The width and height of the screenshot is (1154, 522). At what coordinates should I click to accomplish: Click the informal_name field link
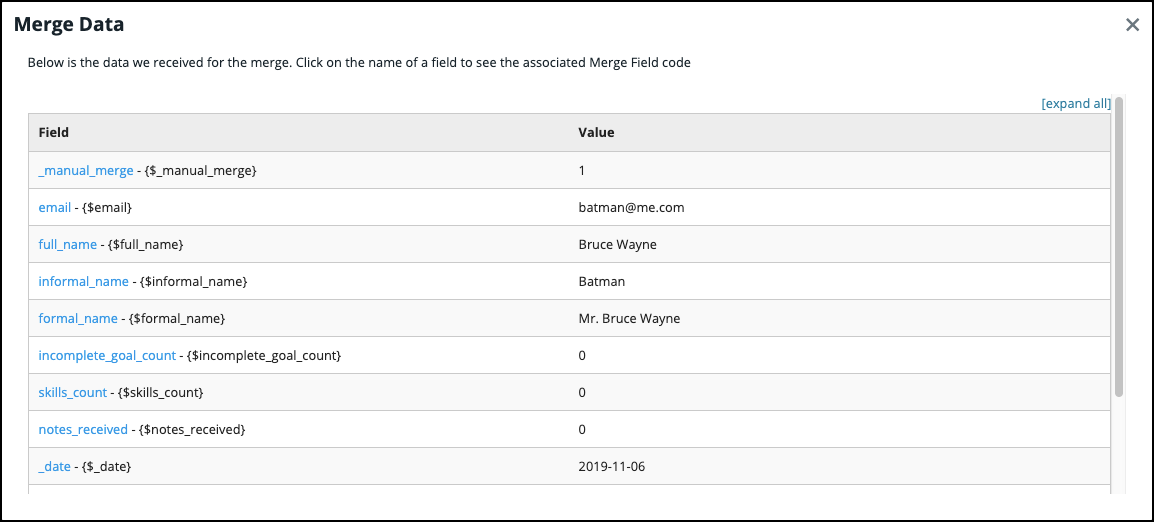(84, 282)
